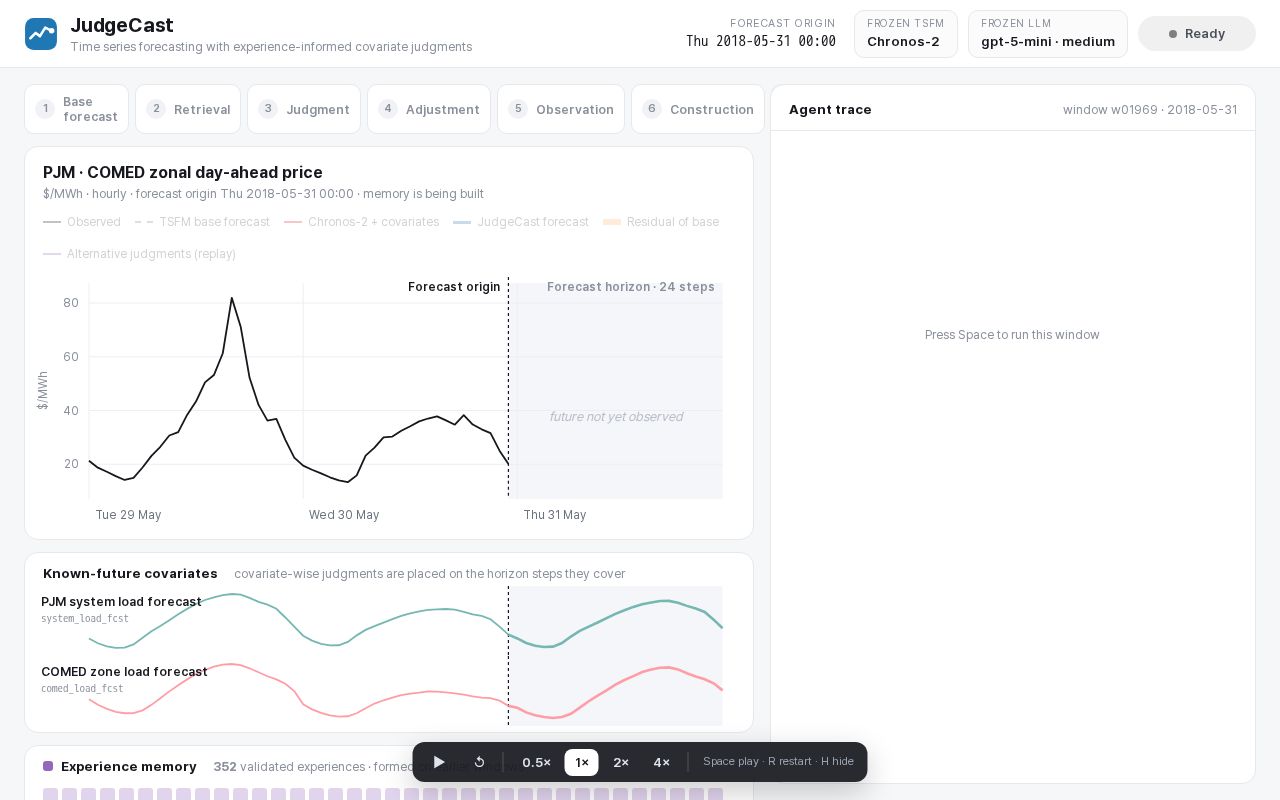
Task: Switch playback speed to 2×
Action: point(621,762)
